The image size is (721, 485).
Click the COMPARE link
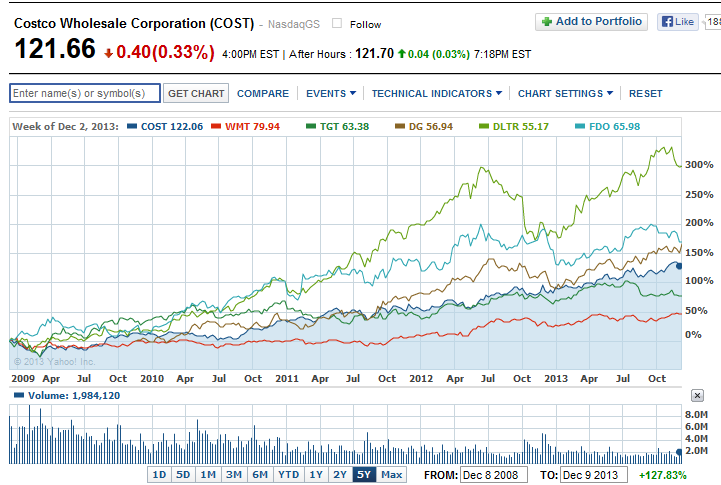[x=263, y=93]
